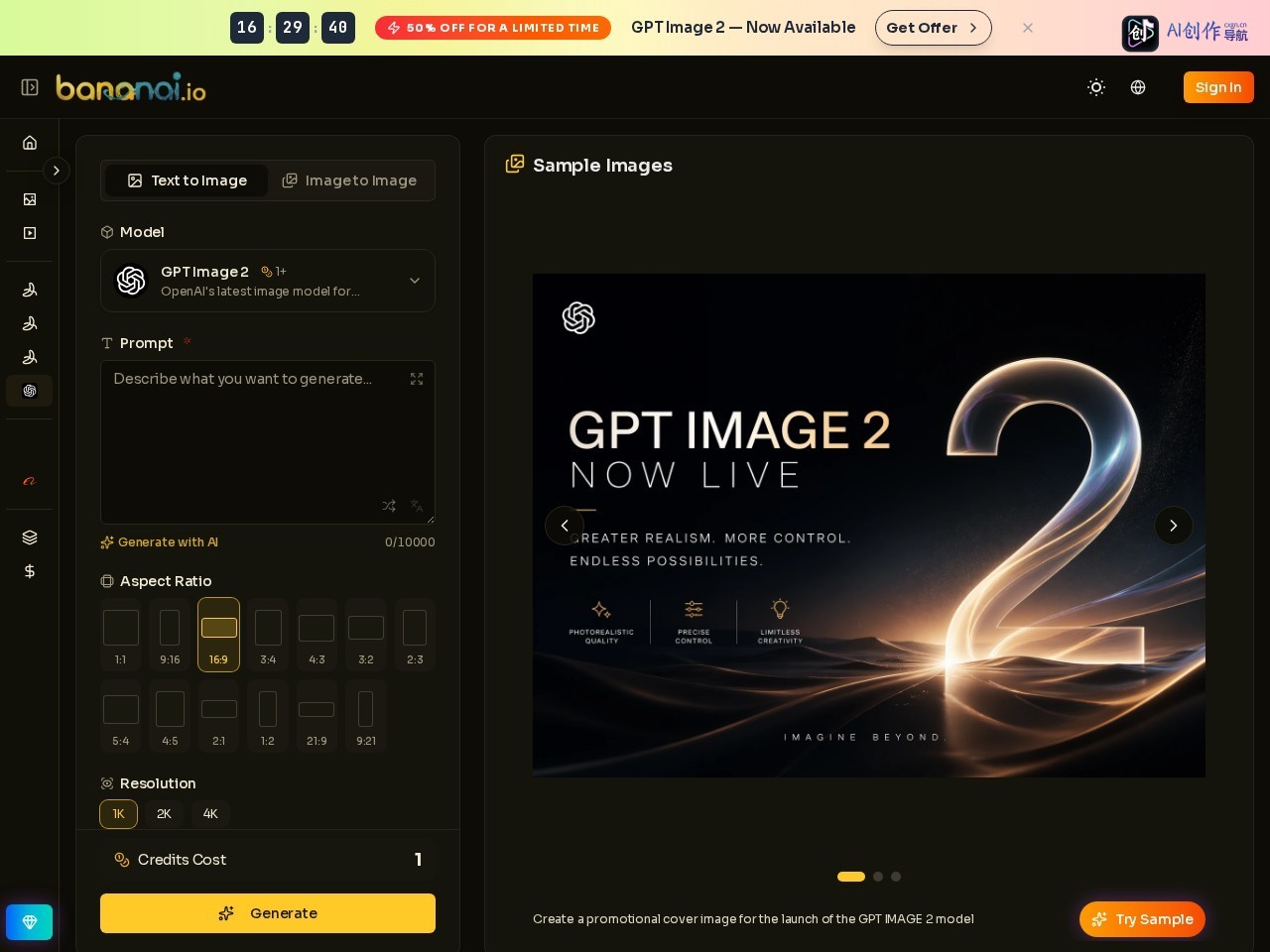
Task: Click the red script logo icon in the sidebar
Action: (30, 481)
